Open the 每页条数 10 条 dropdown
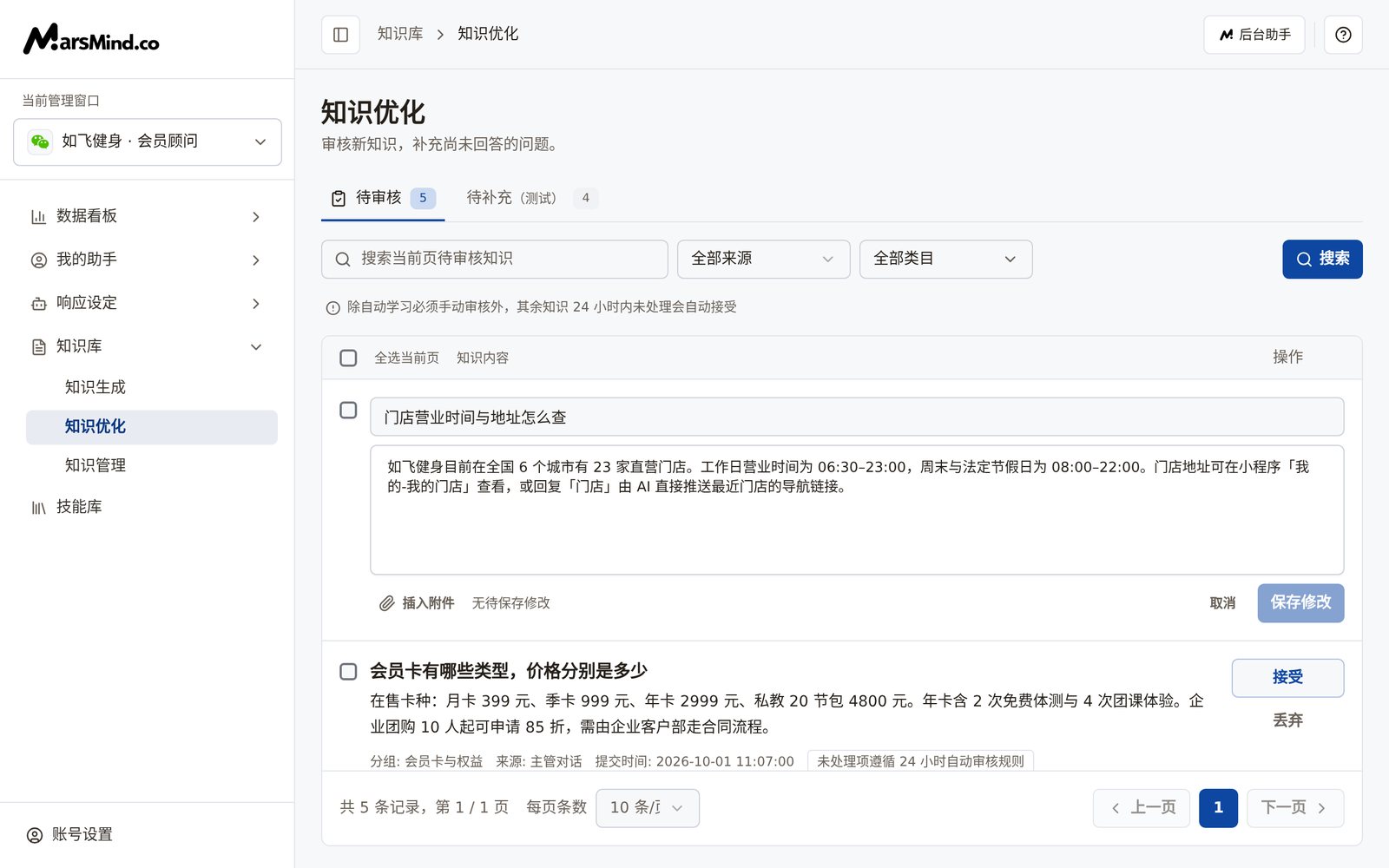Viewport: 1389px width, 868px height. pyautogui.click(x=648, y=808)
